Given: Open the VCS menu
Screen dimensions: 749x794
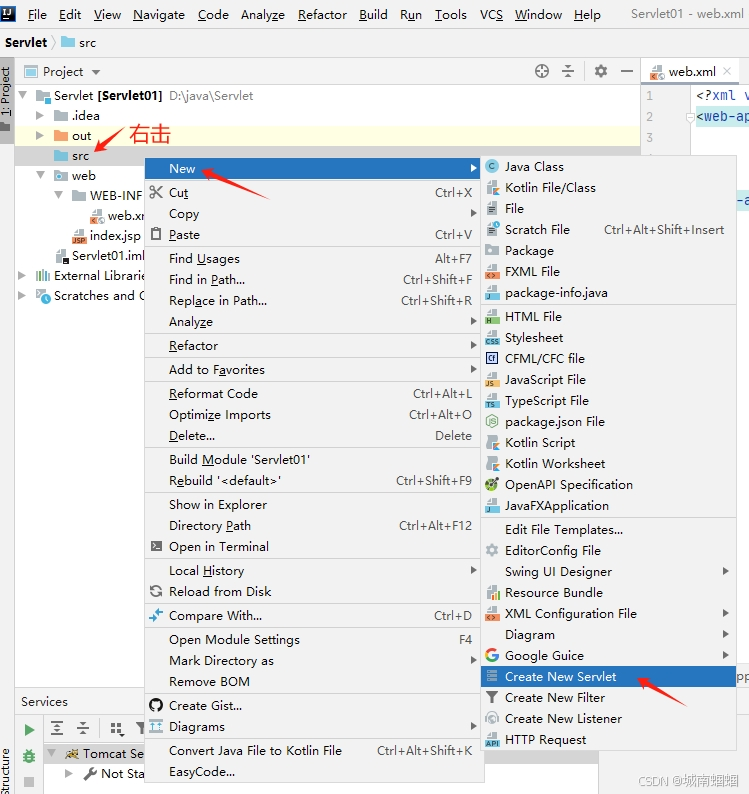Looking at the screenshot, I should pyautogui.click(x=491, y=15).
